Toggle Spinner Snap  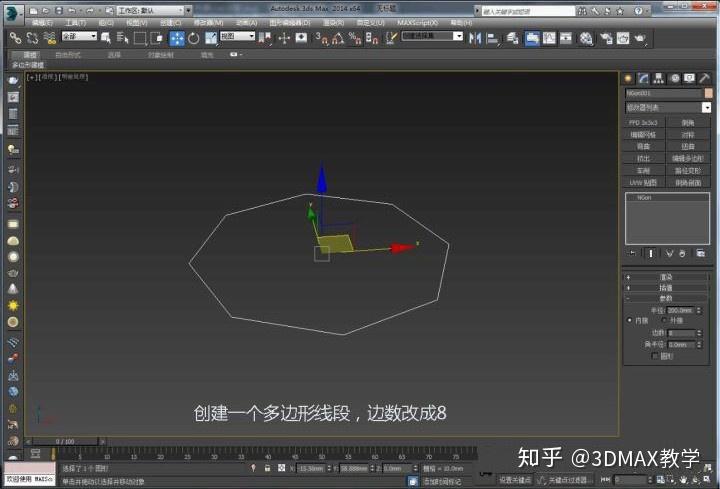click(371, 38)
